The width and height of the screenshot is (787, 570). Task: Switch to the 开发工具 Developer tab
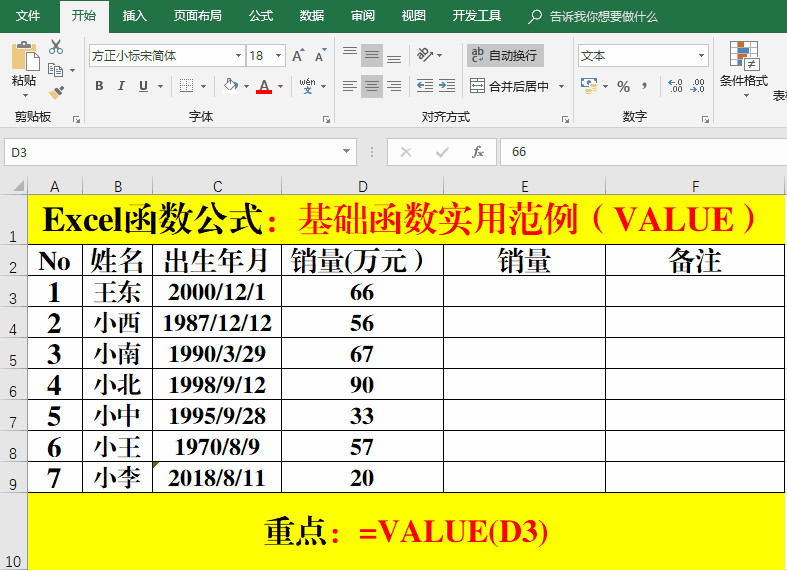pos(476,16)
